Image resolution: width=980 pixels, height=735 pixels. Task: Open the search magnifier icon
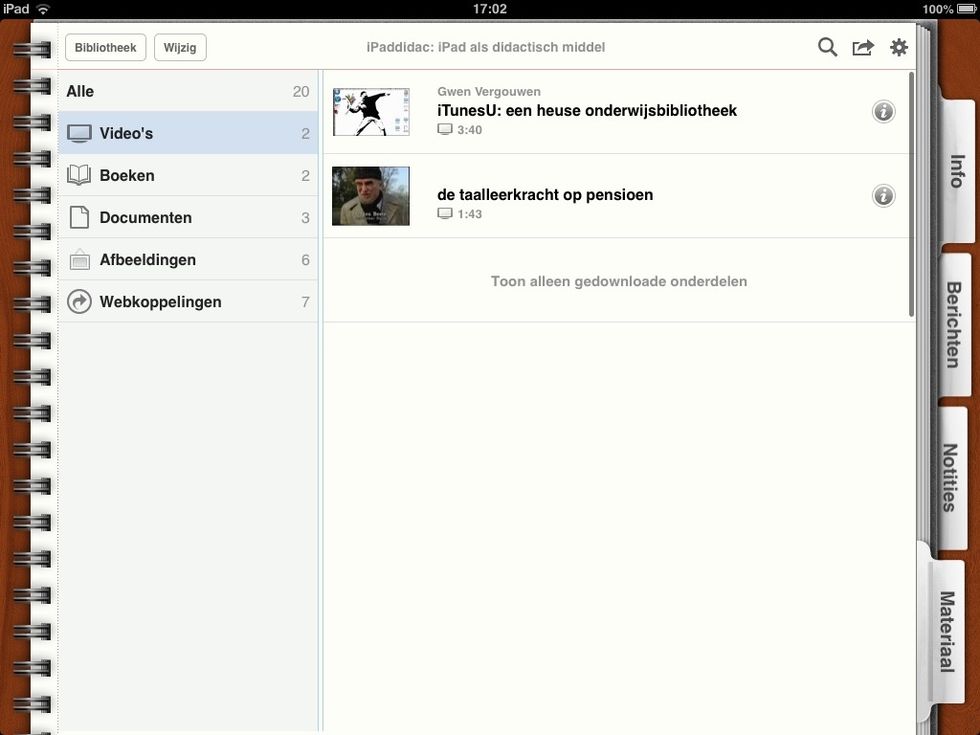tap(827, 47)
